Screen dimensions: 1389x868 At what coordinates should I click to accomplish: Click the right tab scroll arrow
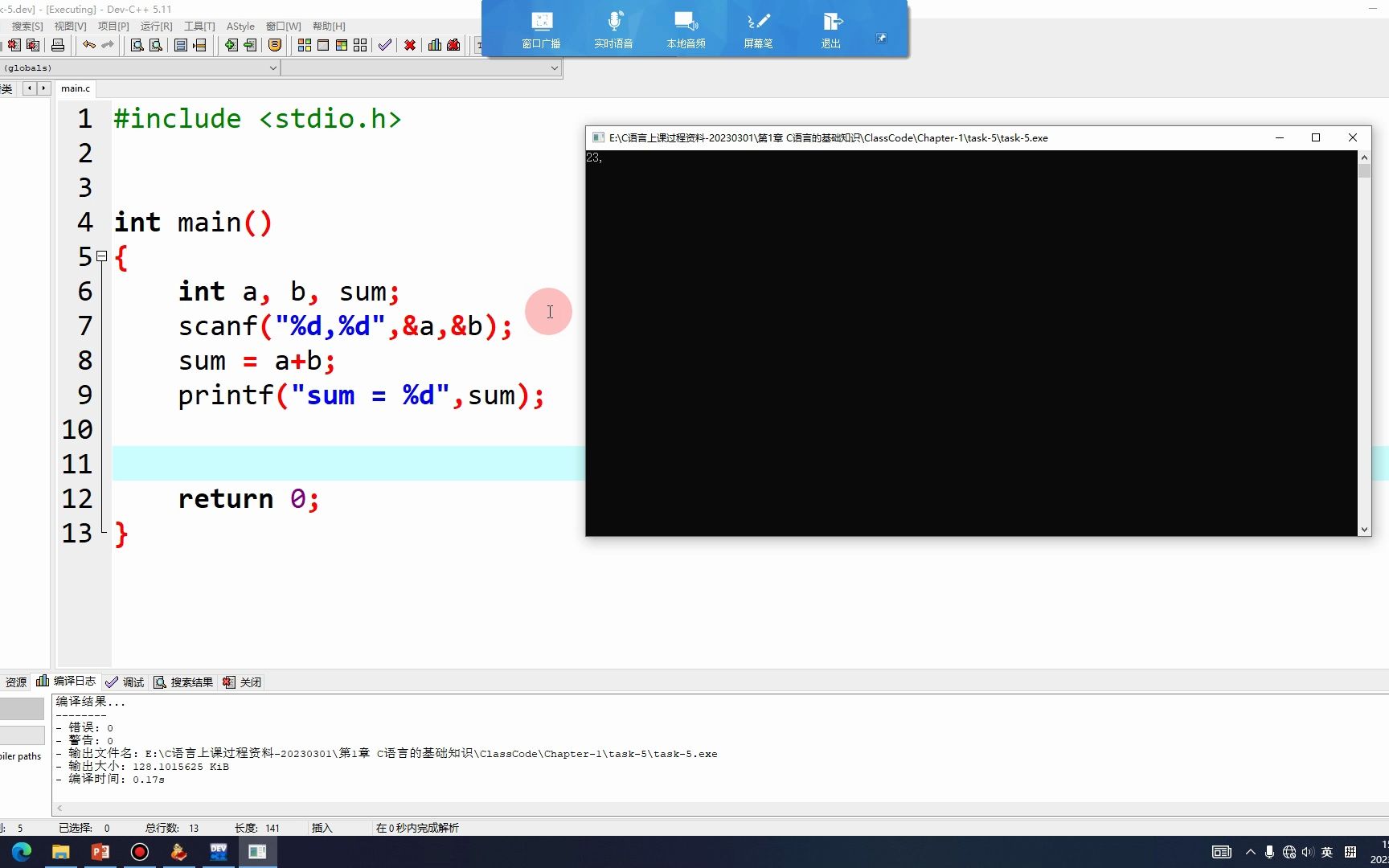pyautogui.click(x=43, y=88)
